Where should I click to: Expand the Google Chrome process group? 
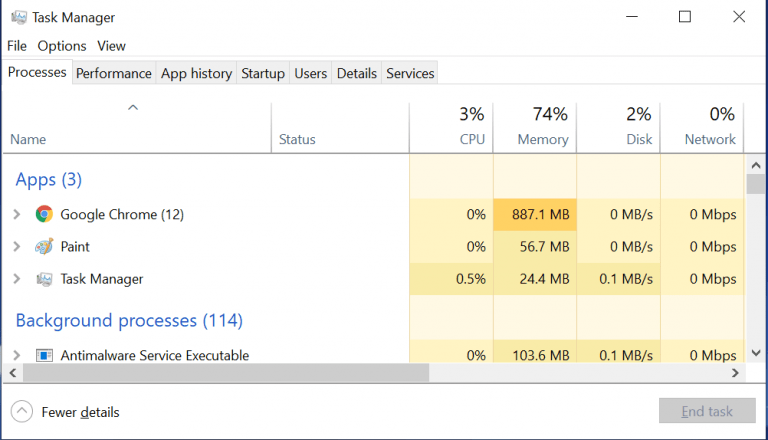tap(17, 214)
